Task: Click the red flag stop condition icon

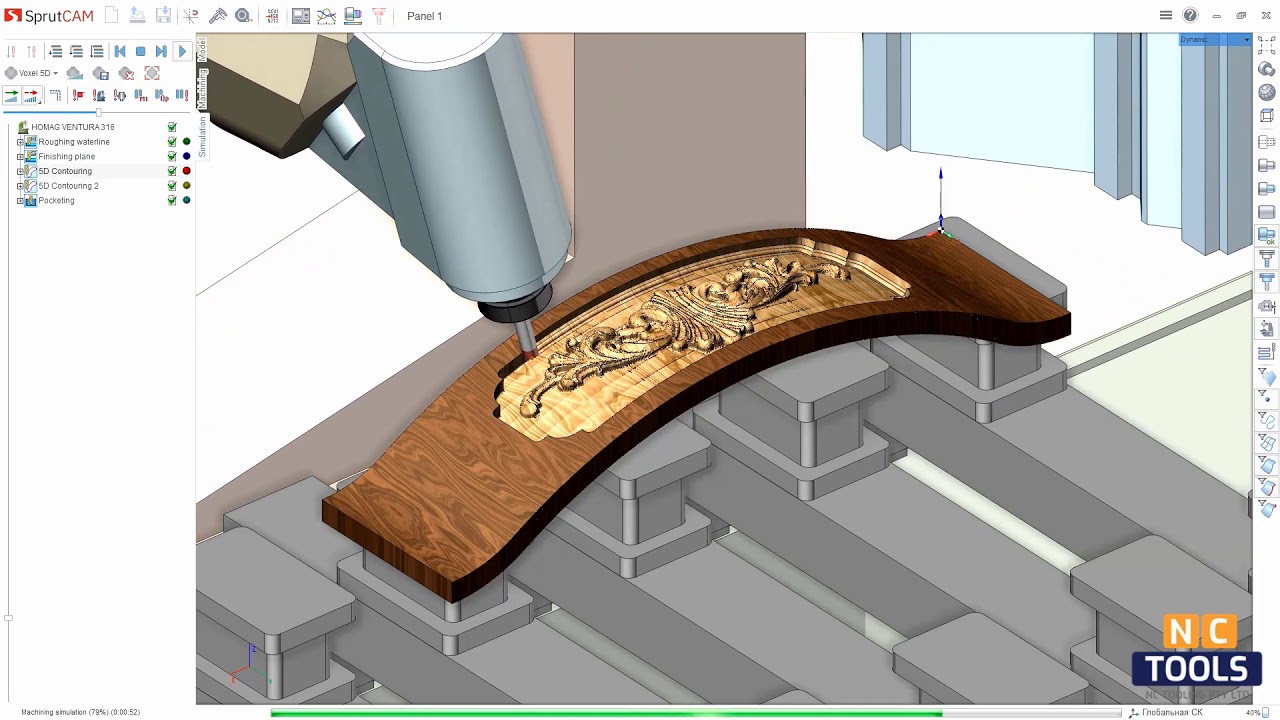Action: click(78, 95)
